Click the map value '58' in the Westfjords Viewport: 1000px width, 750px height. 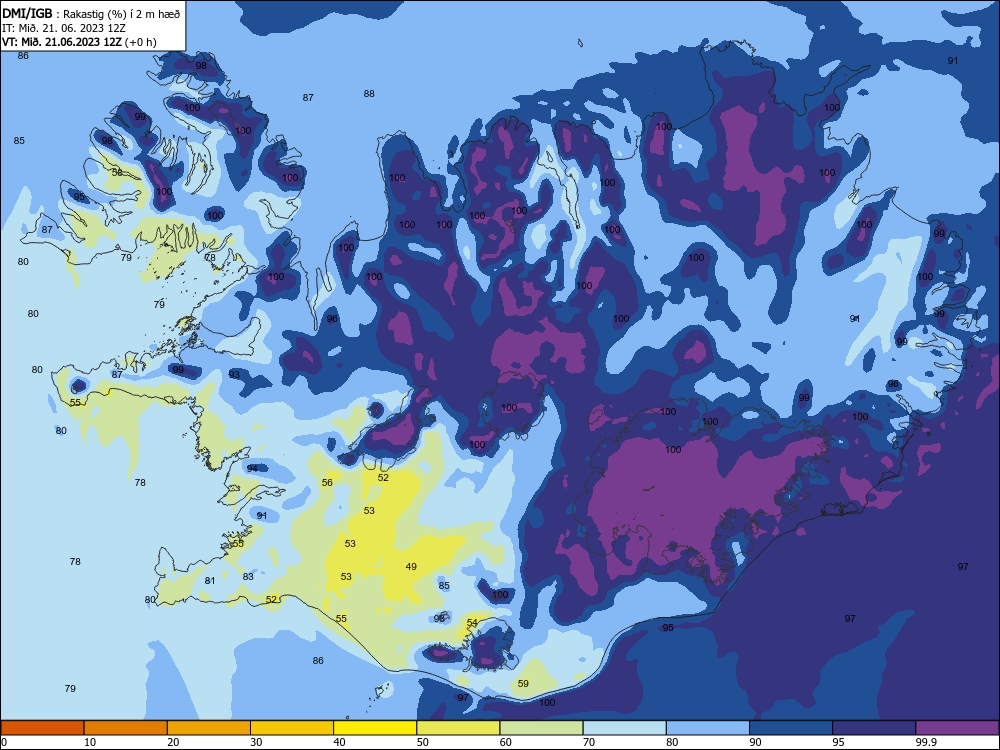coord(117,172)
